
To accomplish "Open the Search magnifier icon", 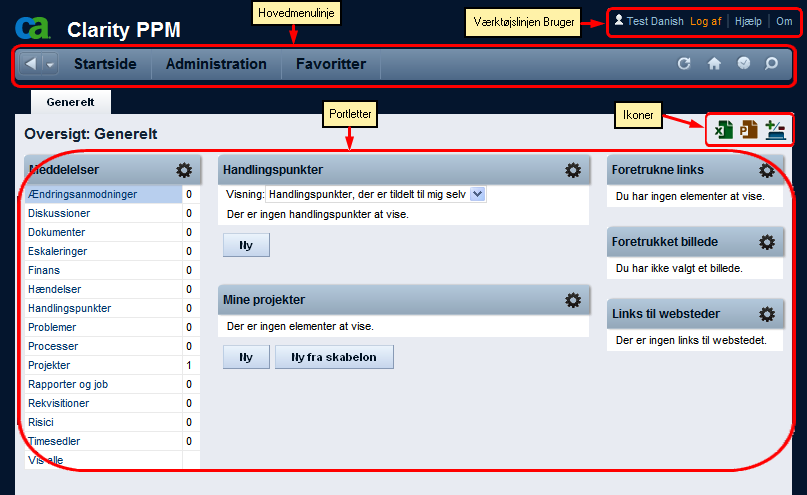I will [771, 63].
